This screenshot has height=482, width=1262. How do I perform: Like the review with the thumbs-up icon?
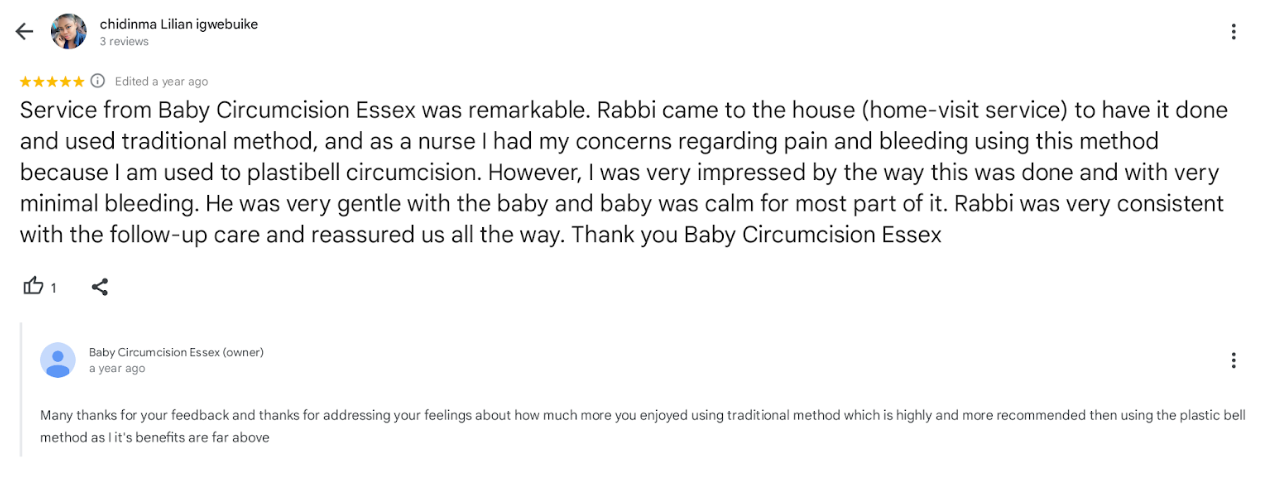point(33,287)
